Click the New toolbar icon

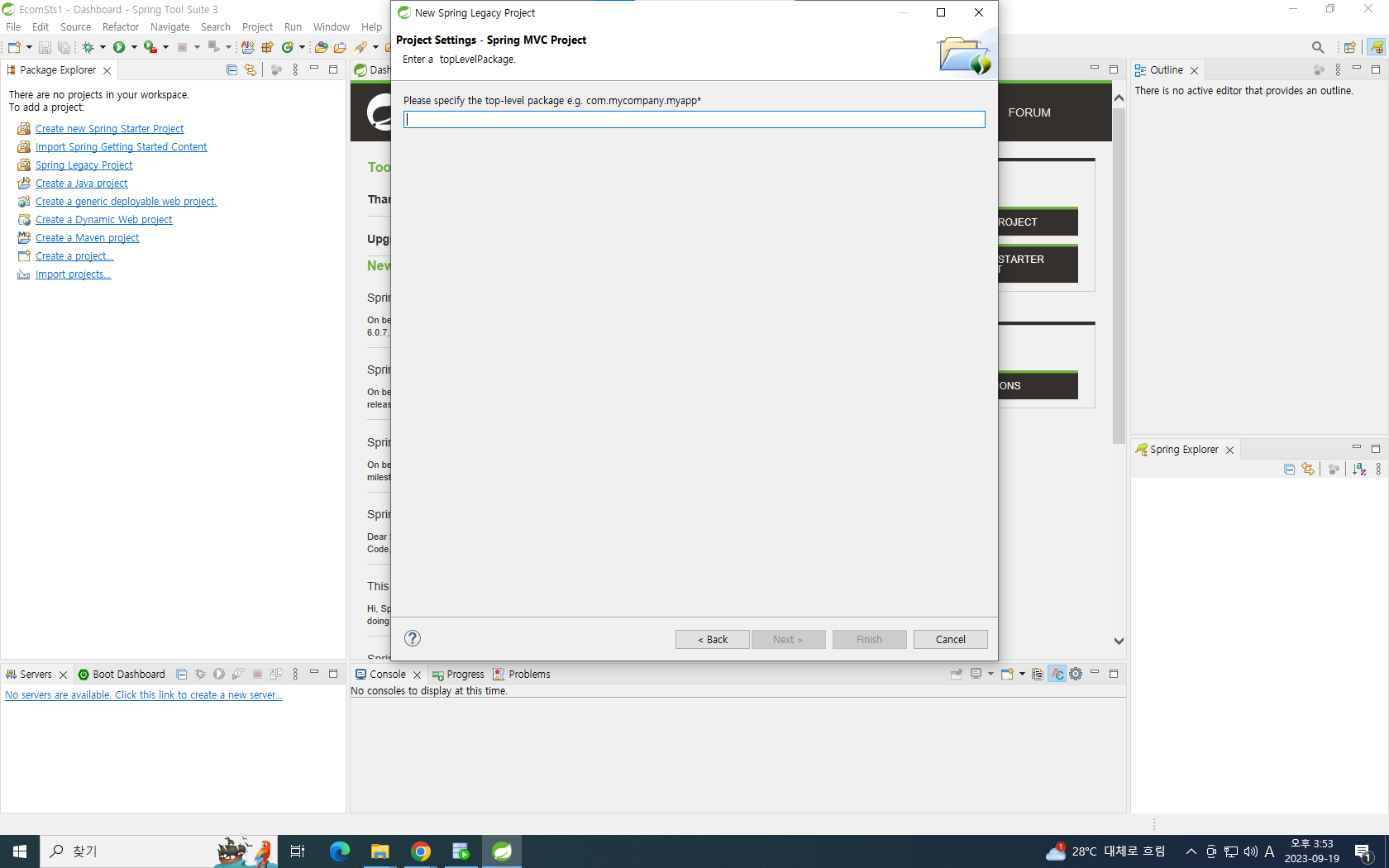[14, 47]
